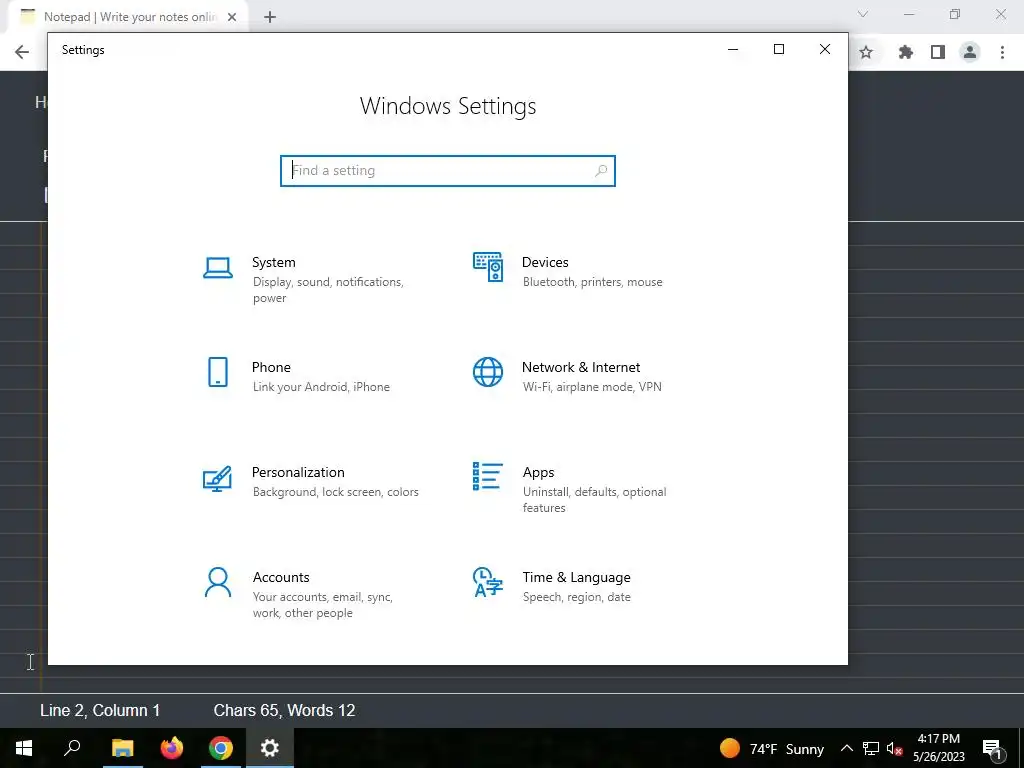Open Devices keyboard and speaker icon
Viewport: 1024px width, 768px height.
pyautogui.click(x=488, y=266)
